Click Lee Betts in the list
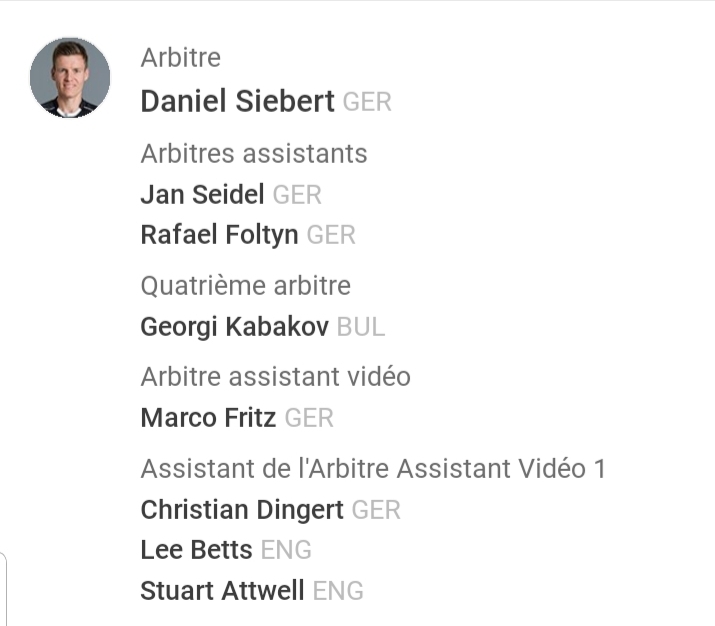 tap(196, 550)
